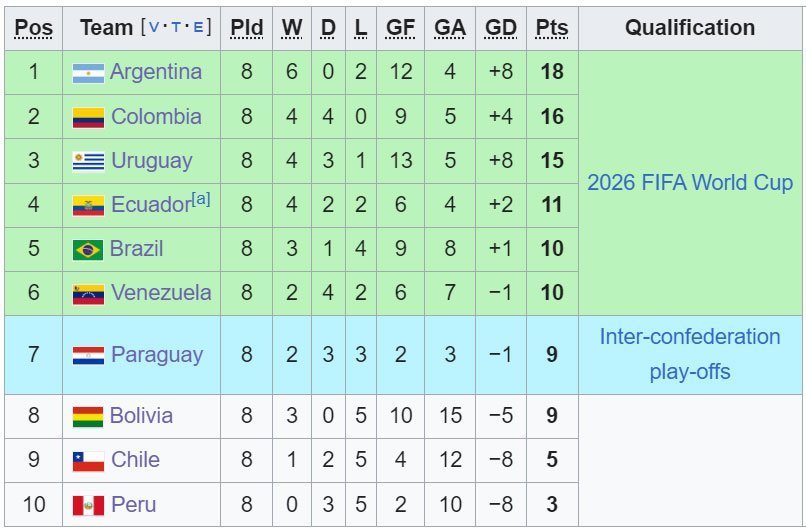Screen dimensions: 806x529
Task: Open the Argentina team link
Action: 156,72
